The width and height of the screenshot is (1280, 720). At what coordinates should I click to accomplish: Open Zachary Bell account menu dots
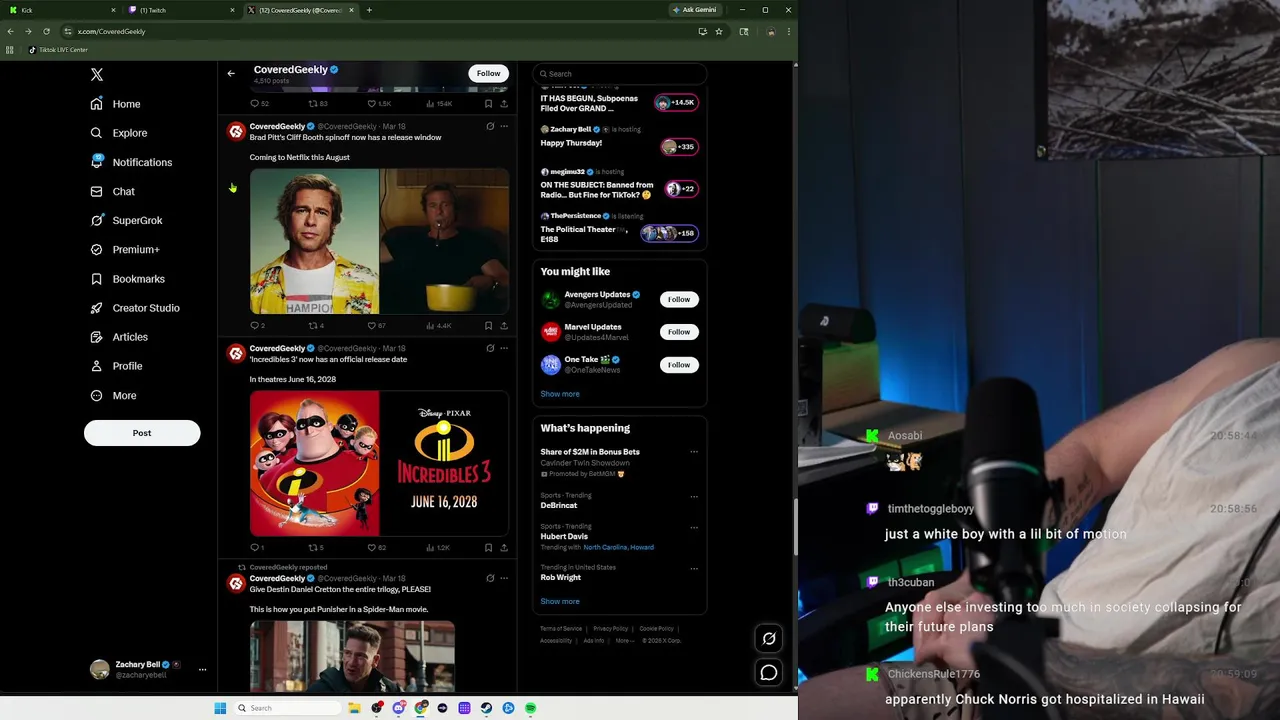pos(202,669)
